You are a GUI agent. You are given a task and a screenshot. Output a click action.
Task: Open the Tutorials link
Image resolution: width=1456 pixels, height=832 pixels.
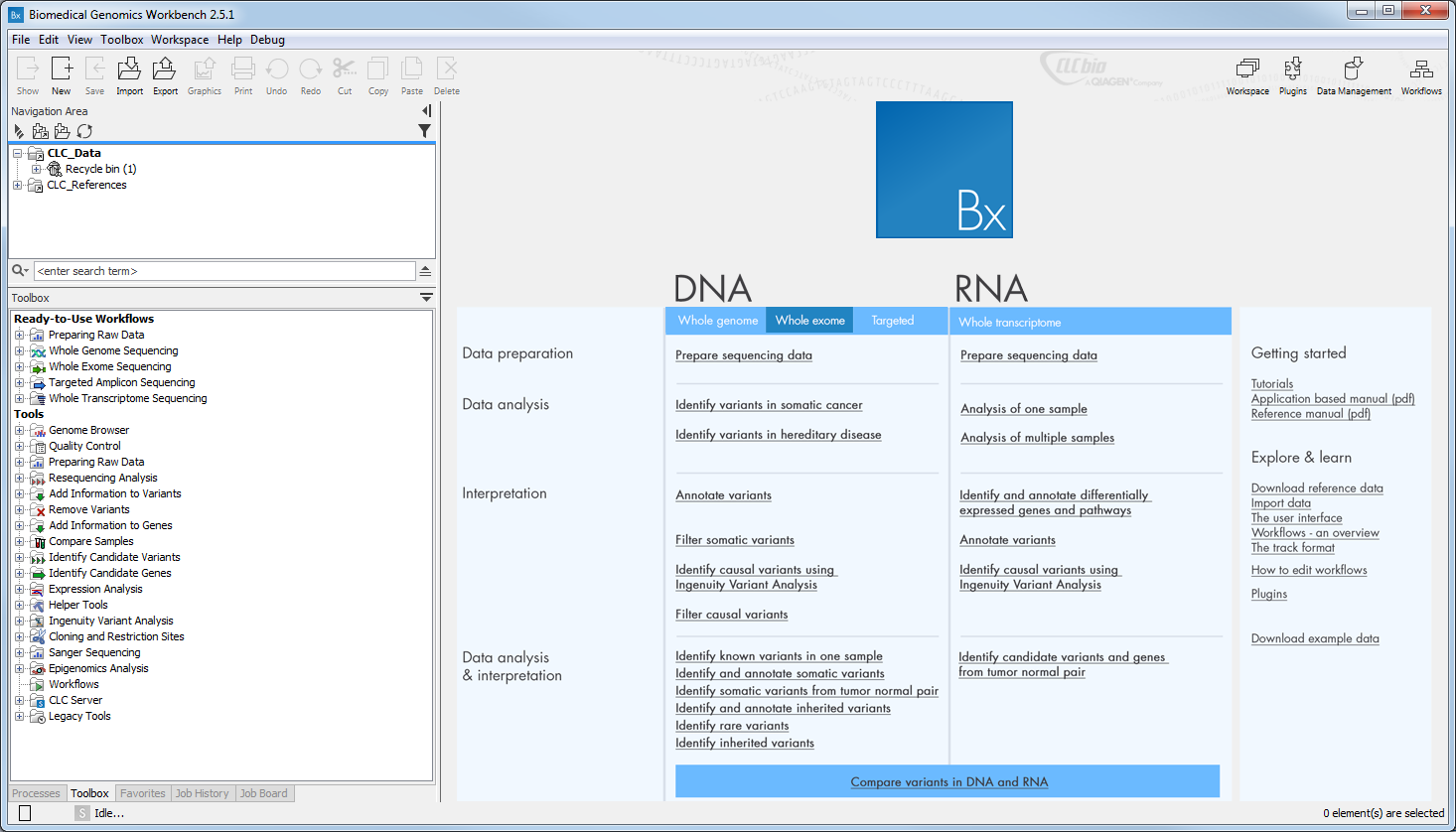(x=1272, y=384)
